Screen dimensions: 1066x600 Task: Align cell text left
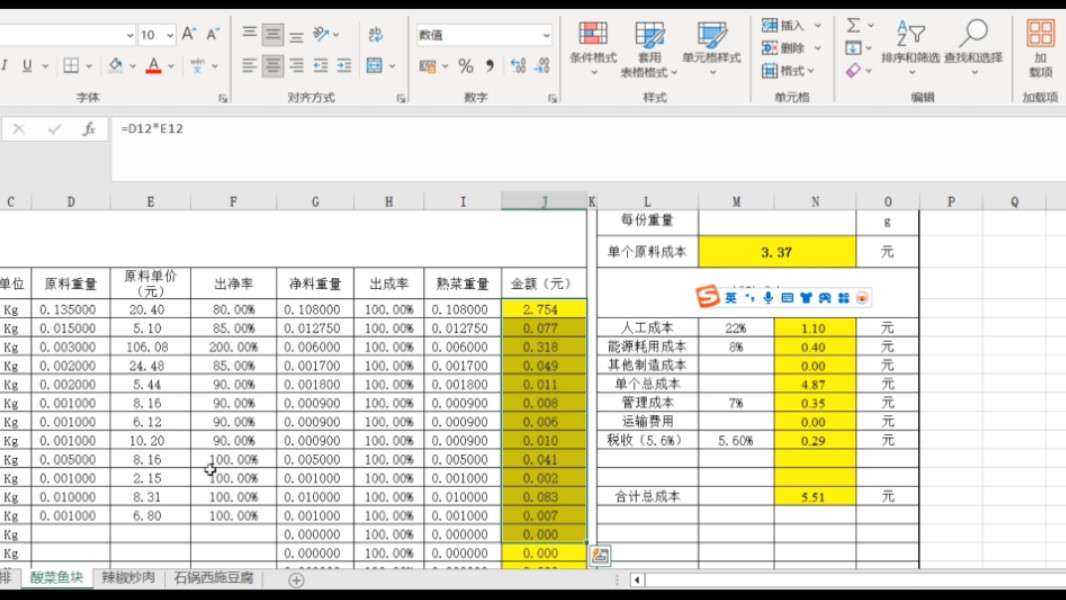tap(250, 65)
